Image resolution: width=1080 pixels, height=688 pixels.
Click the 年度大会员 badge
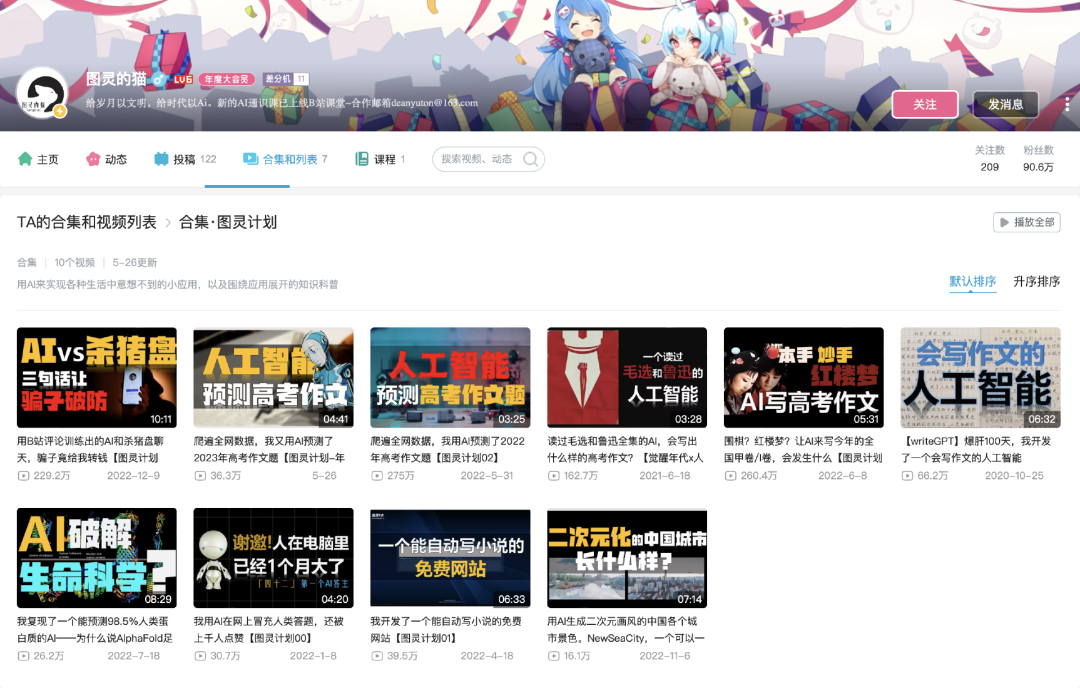227,79
